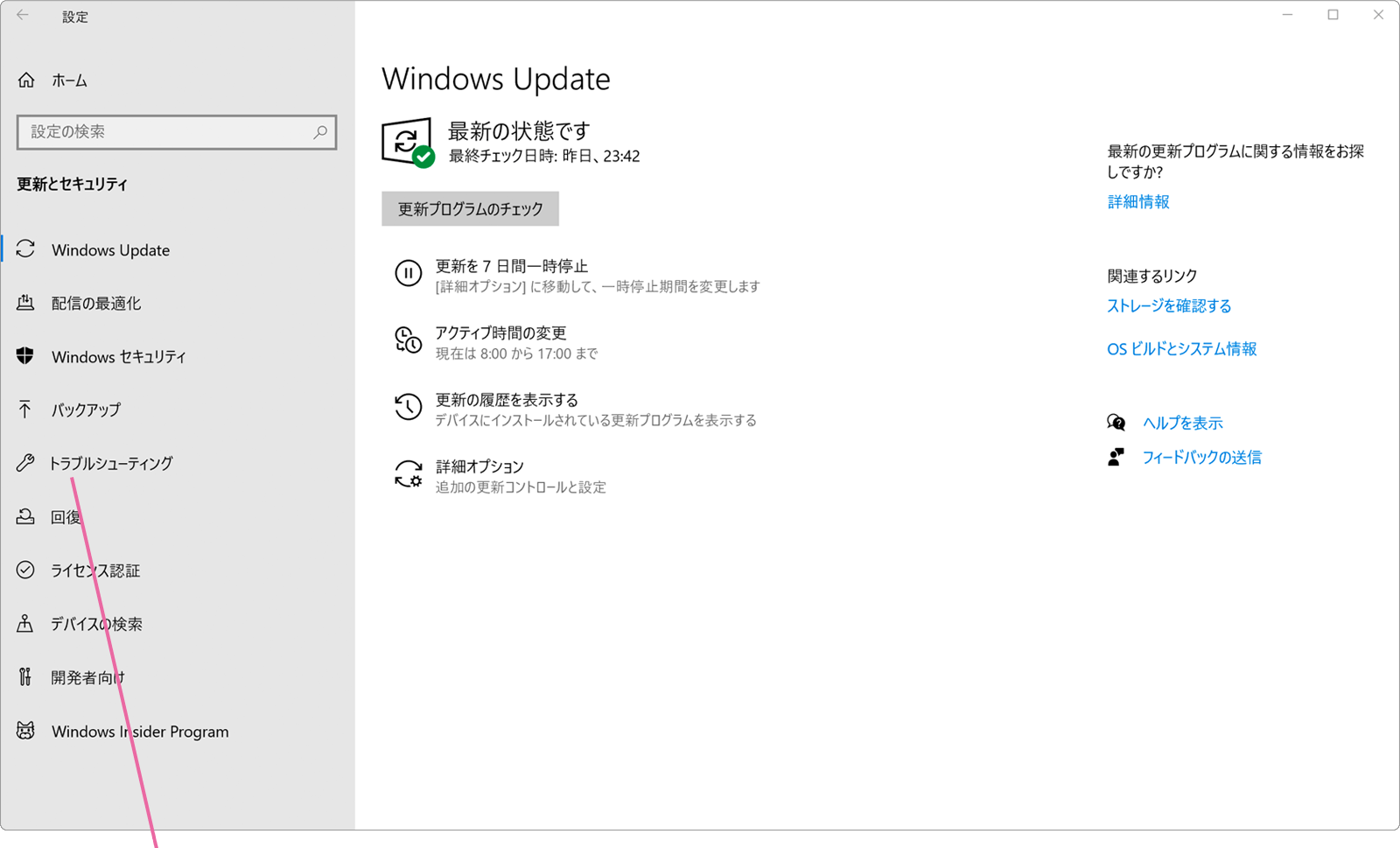This screenshot has width=1400, height=848.
Task: Minimize the Settings window
Action: pos(1288,15)
